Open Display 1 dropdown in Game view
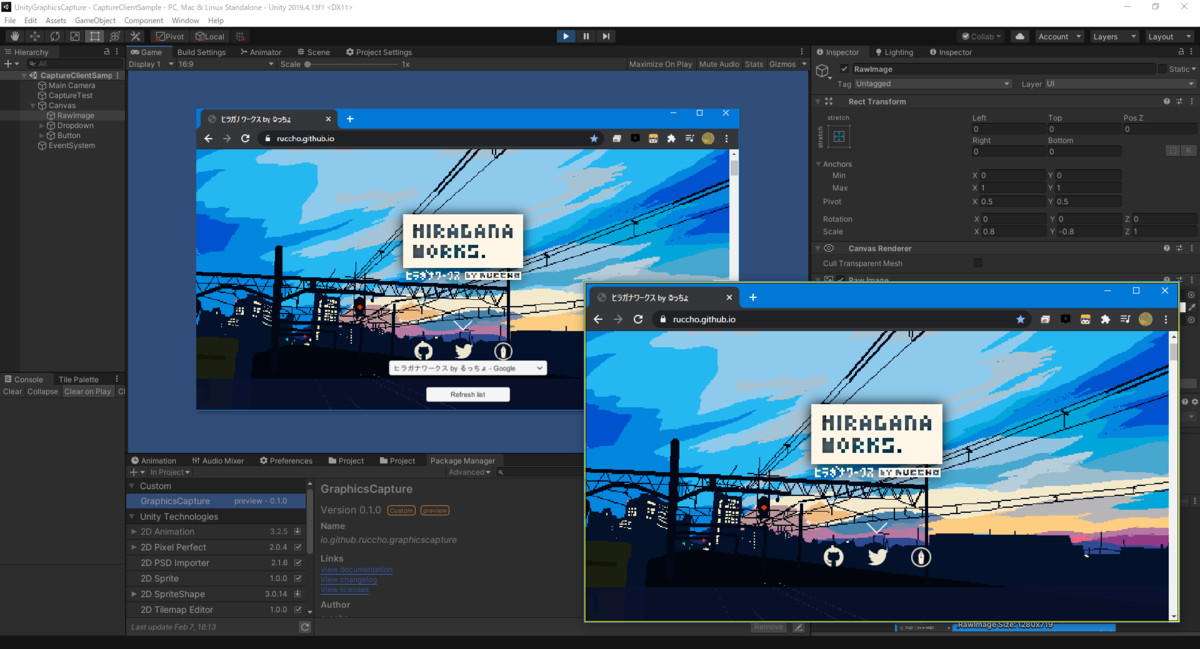 pos(150,64)
